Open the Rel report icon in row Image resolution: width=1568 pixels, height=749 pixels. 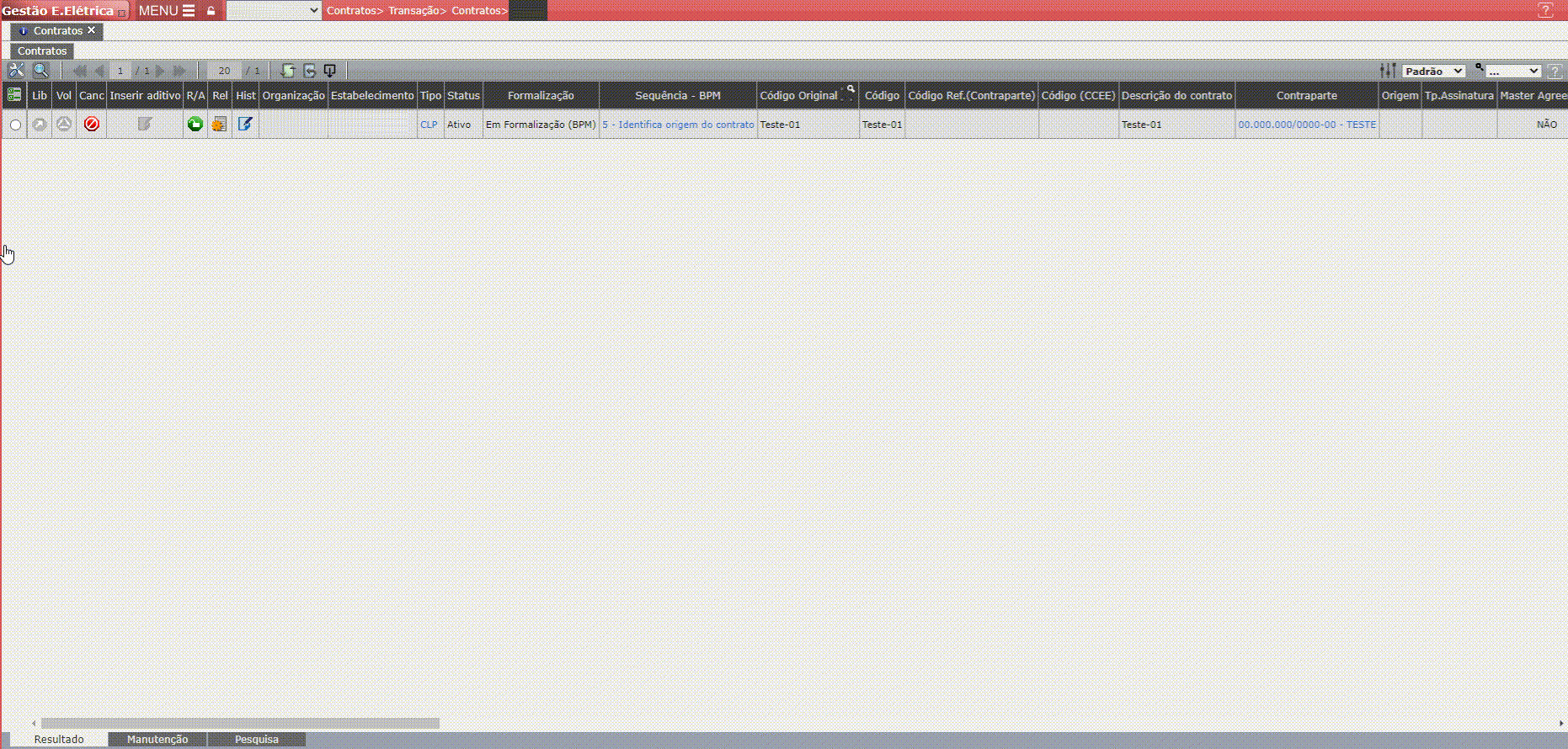[x=220, y=125]
